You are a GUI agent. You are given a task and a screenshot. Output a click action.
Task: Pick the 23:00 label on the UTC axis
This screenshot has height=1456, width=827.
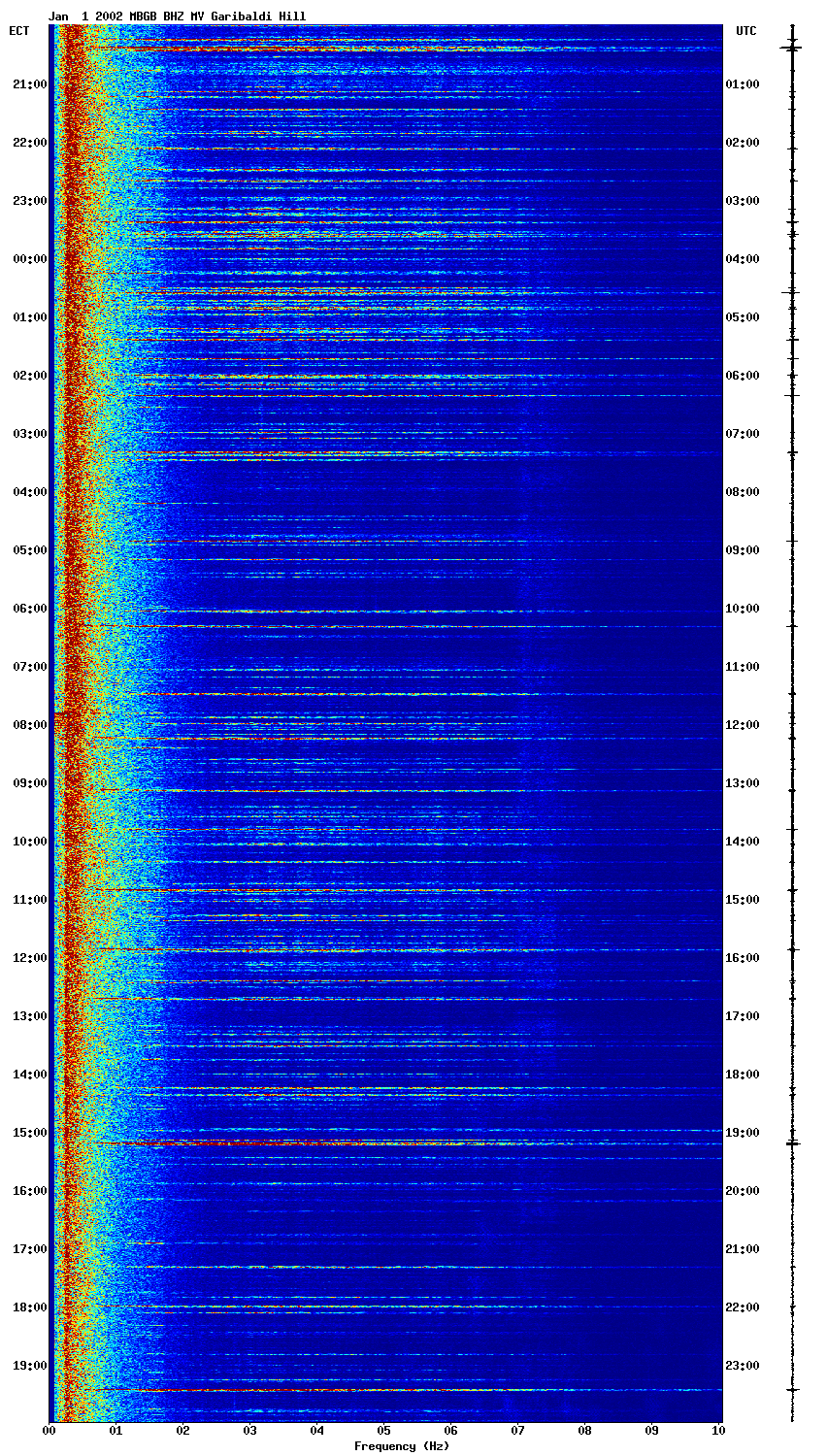(x=743, y=1366)
